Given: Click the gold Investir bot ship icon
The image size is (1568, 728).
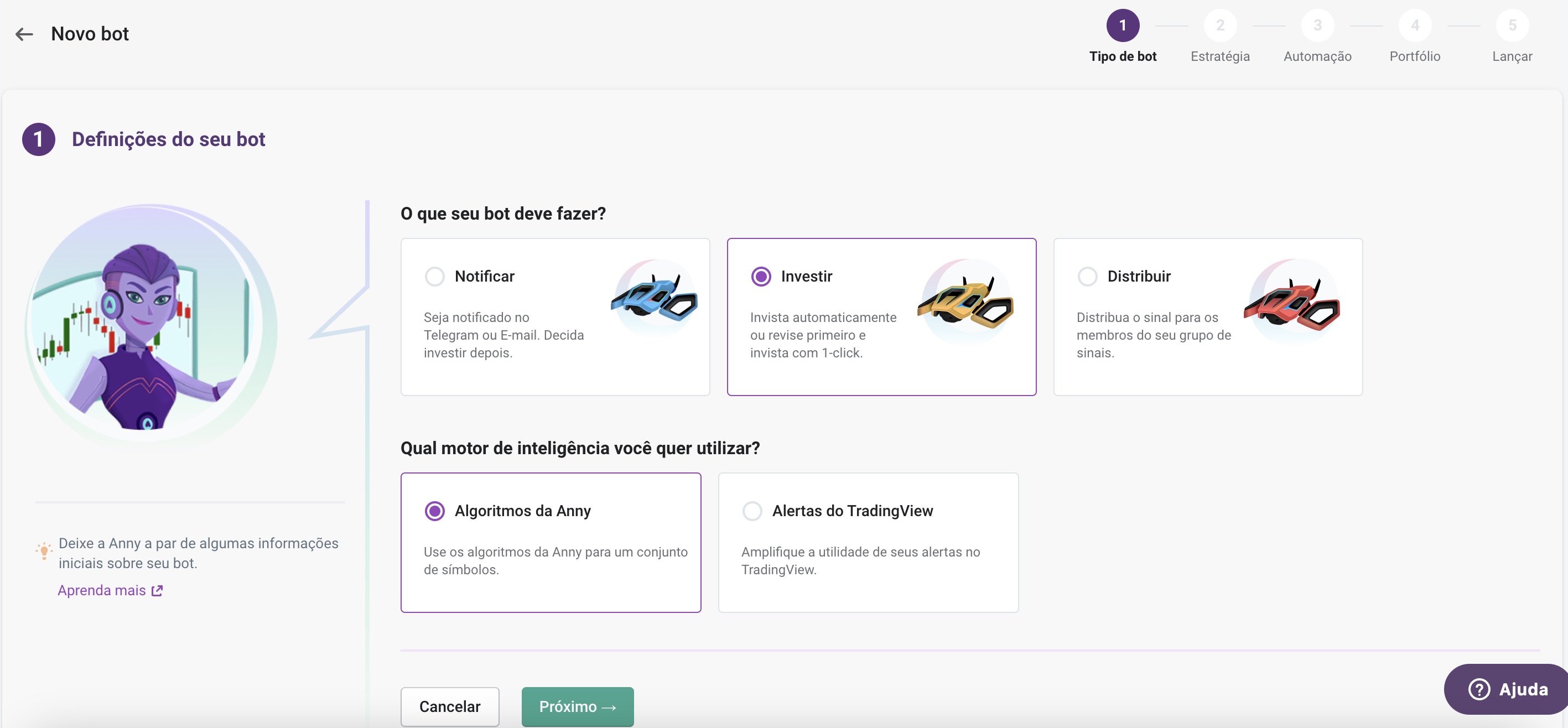Looking at the screenshot, I should (966, 301).
